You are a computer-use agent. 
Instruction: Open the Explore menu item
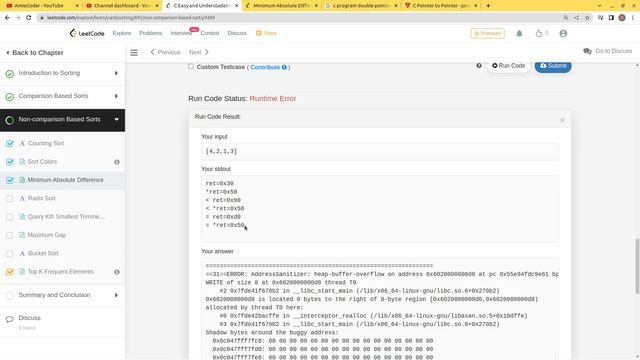(x=122, y=33)
